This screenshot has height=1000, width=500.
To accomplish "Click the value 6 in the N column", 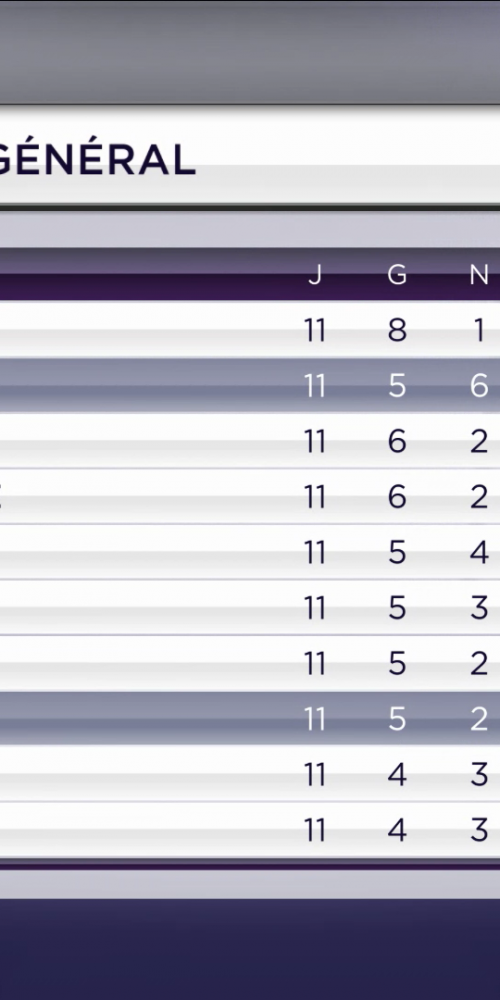I will click(479, 386).
